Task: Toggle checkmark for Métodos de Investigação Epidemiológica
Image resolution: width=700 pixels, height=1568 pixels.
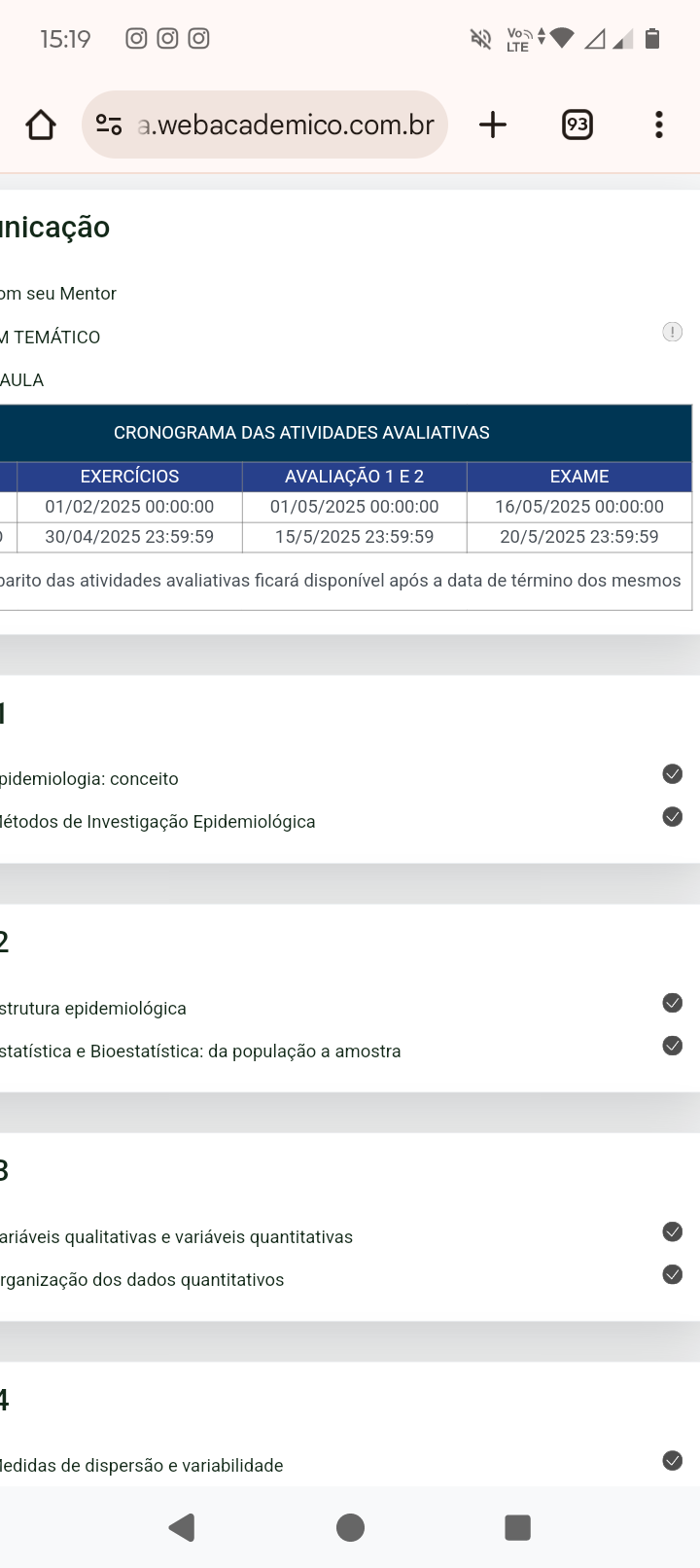Action: tap(673, 817)
